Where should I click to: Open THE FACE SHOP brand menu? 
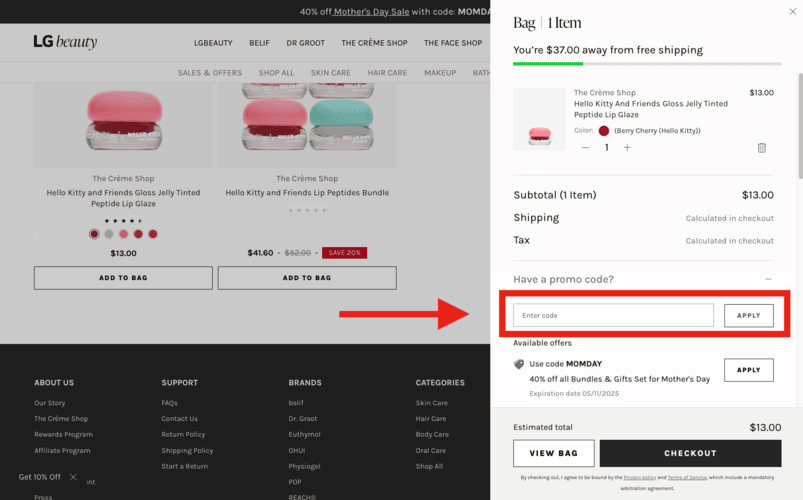(x=453, y=43)
